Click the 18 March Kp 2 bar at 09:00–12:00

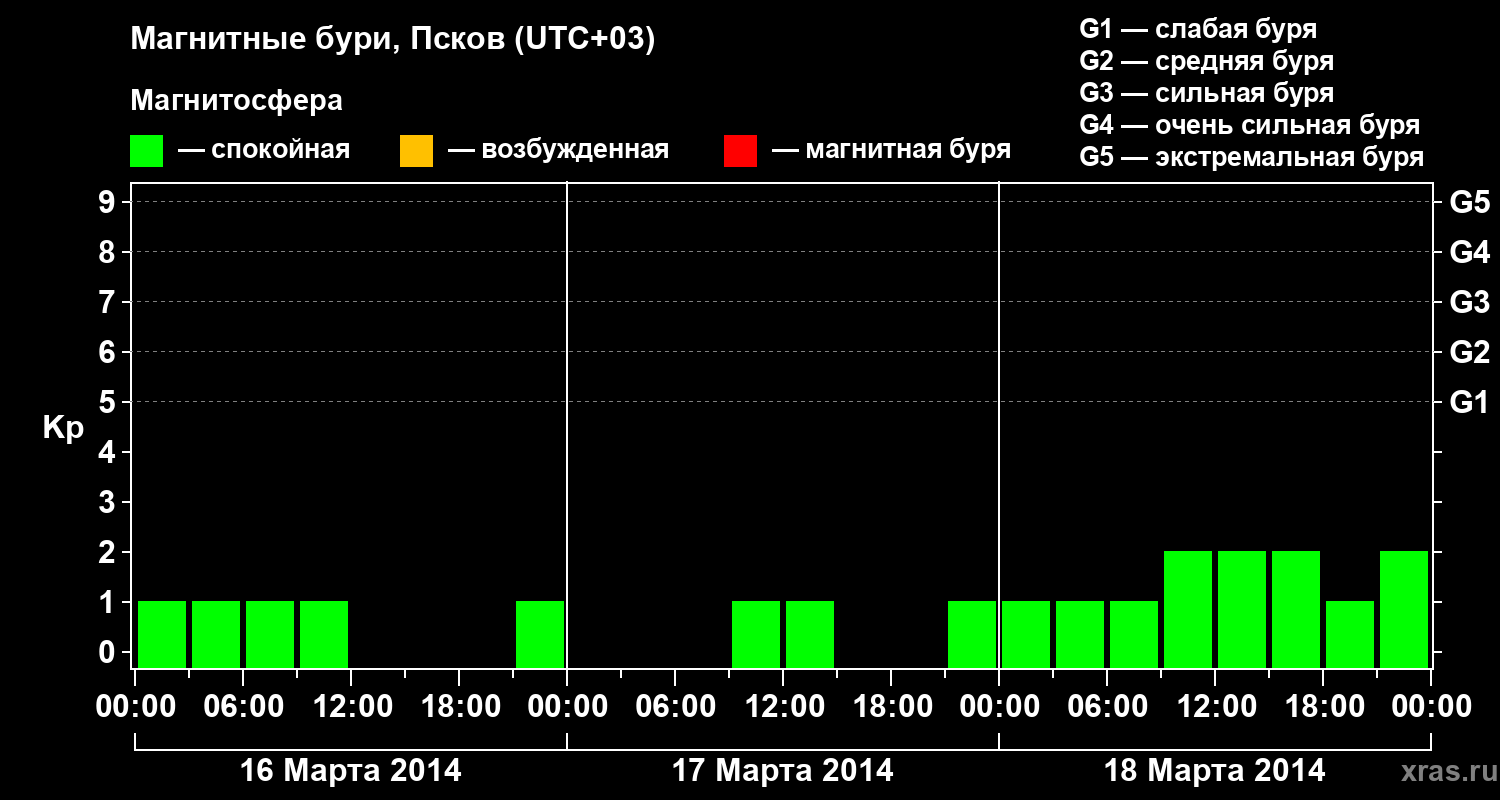pos(1188,609)
